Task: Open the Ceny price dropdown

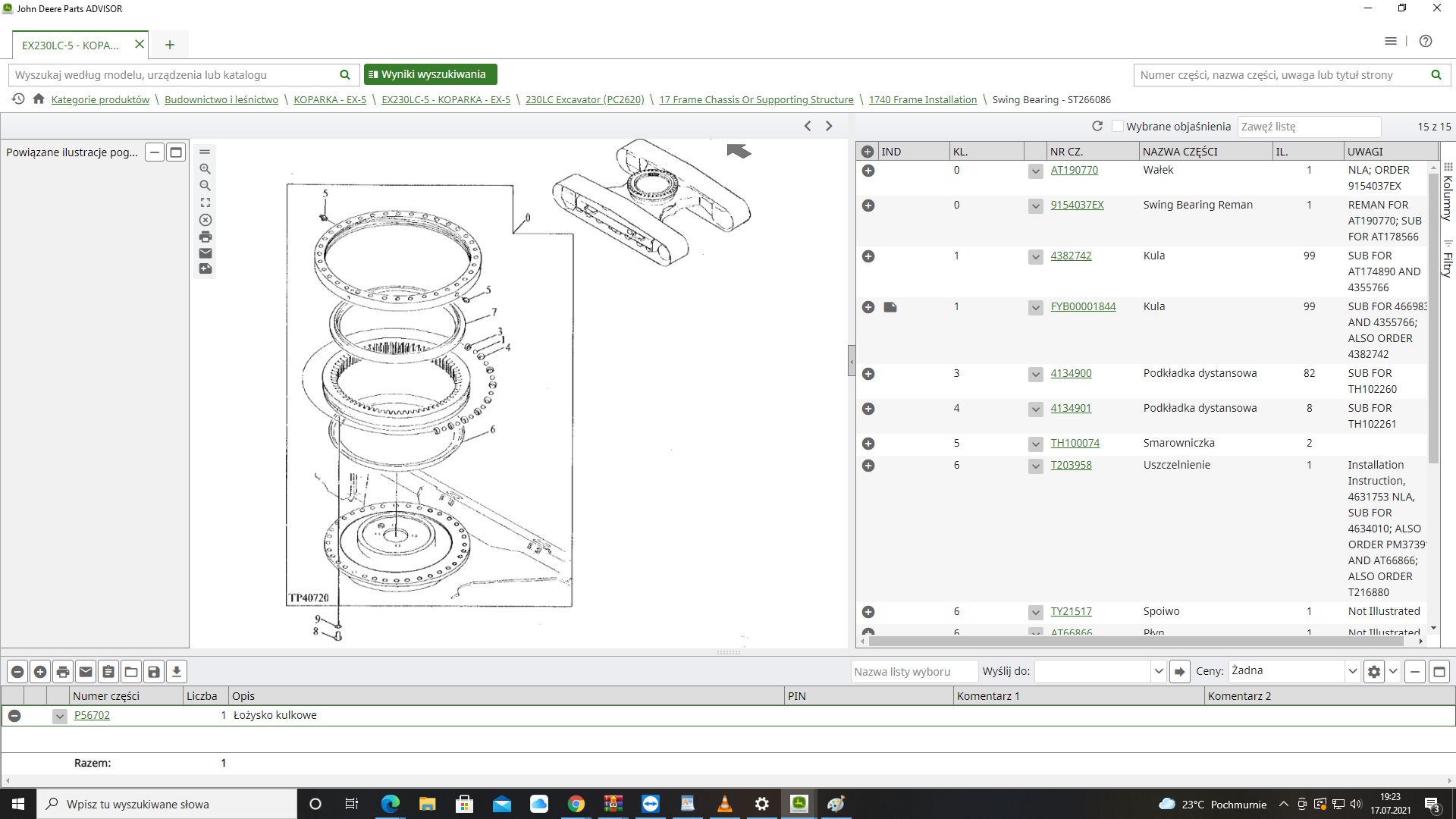Action: 1352,672
